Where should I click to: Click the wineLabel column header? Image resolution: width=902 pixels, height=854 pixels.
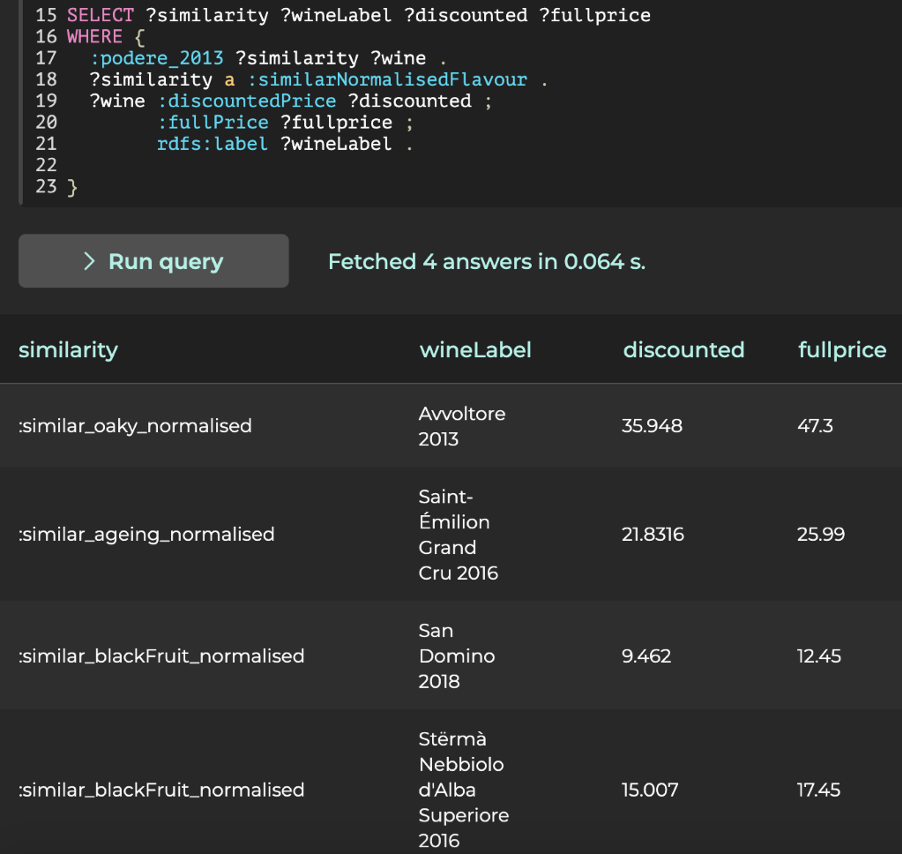475,350
